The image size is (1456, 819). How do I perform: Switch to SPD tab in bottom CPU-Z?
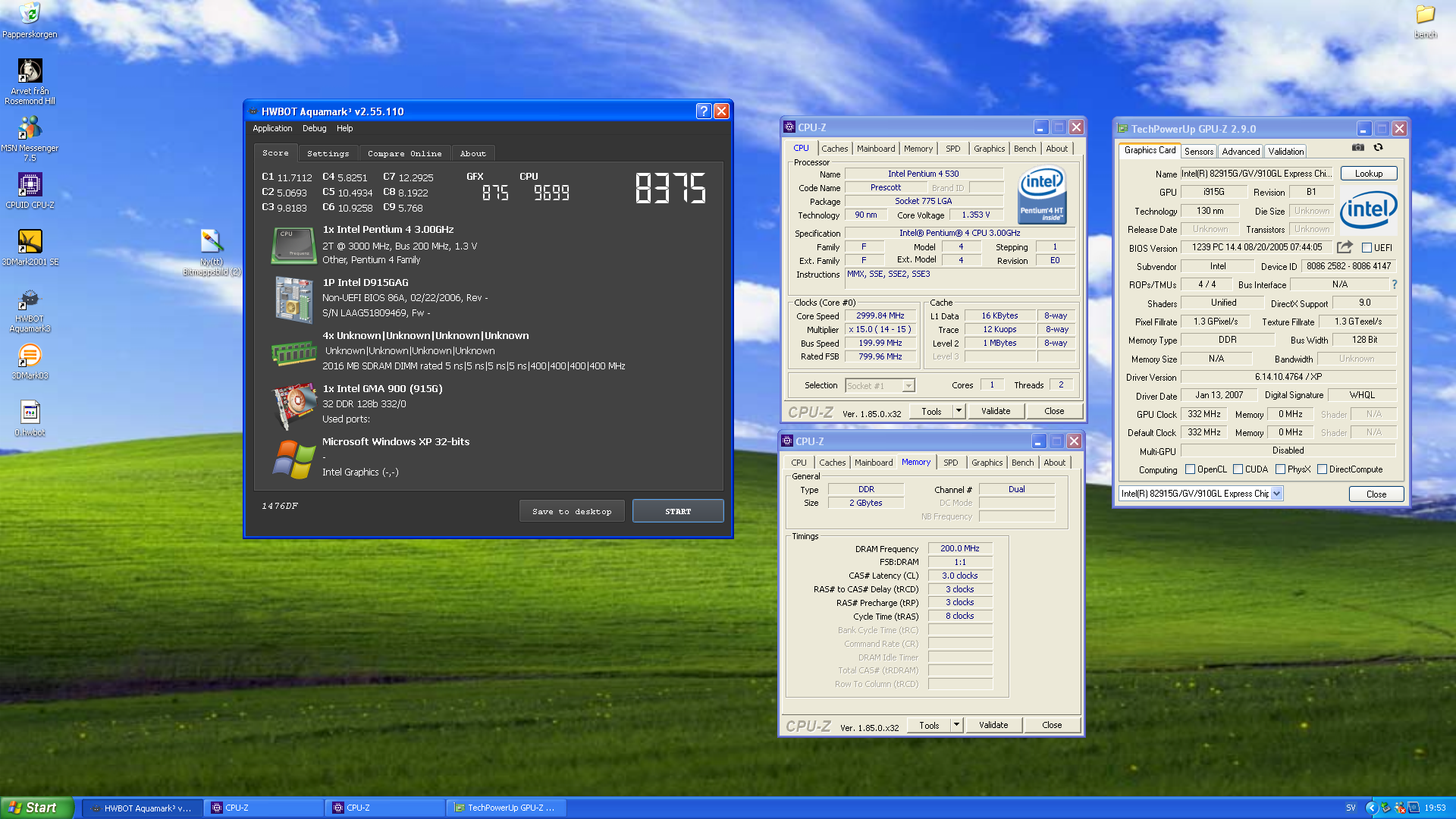point(951,463)
